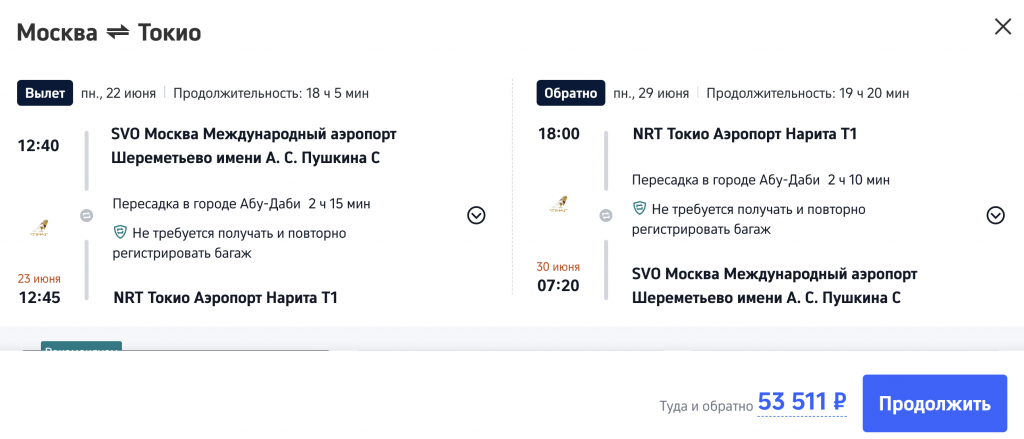Click the swap arrows icon in the title
The image size is (1024, 439).
click(x=118, y=32)
